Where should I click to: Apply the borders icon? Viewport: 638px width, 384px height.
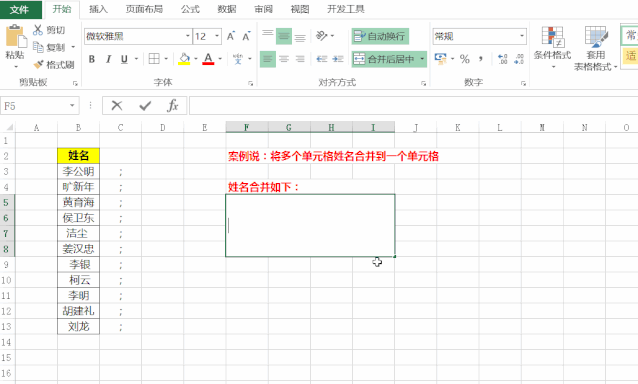[154, 59]
